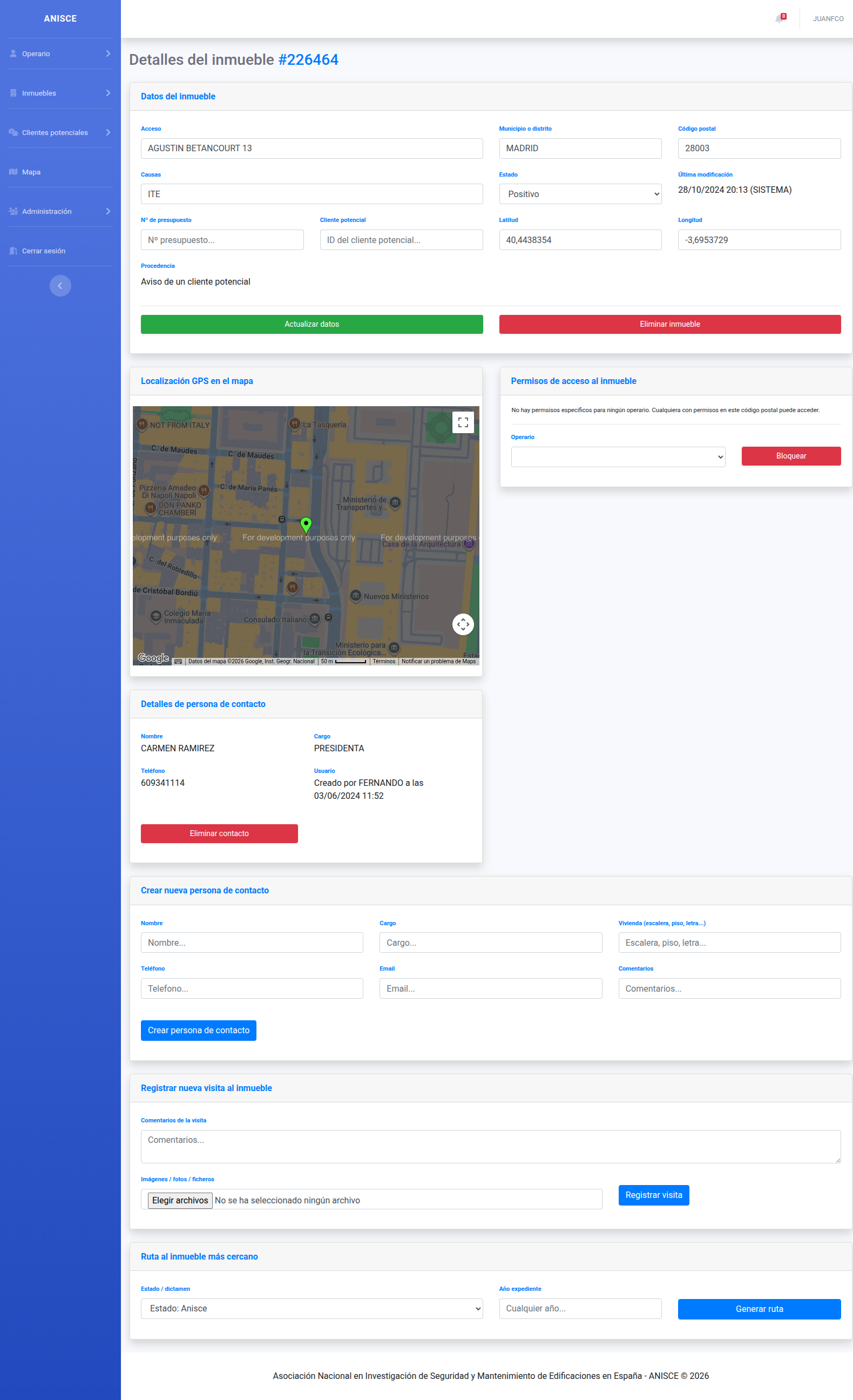
Task: Open the notifications bell icon
Action: pyautogui.click(x=779, y=19)
